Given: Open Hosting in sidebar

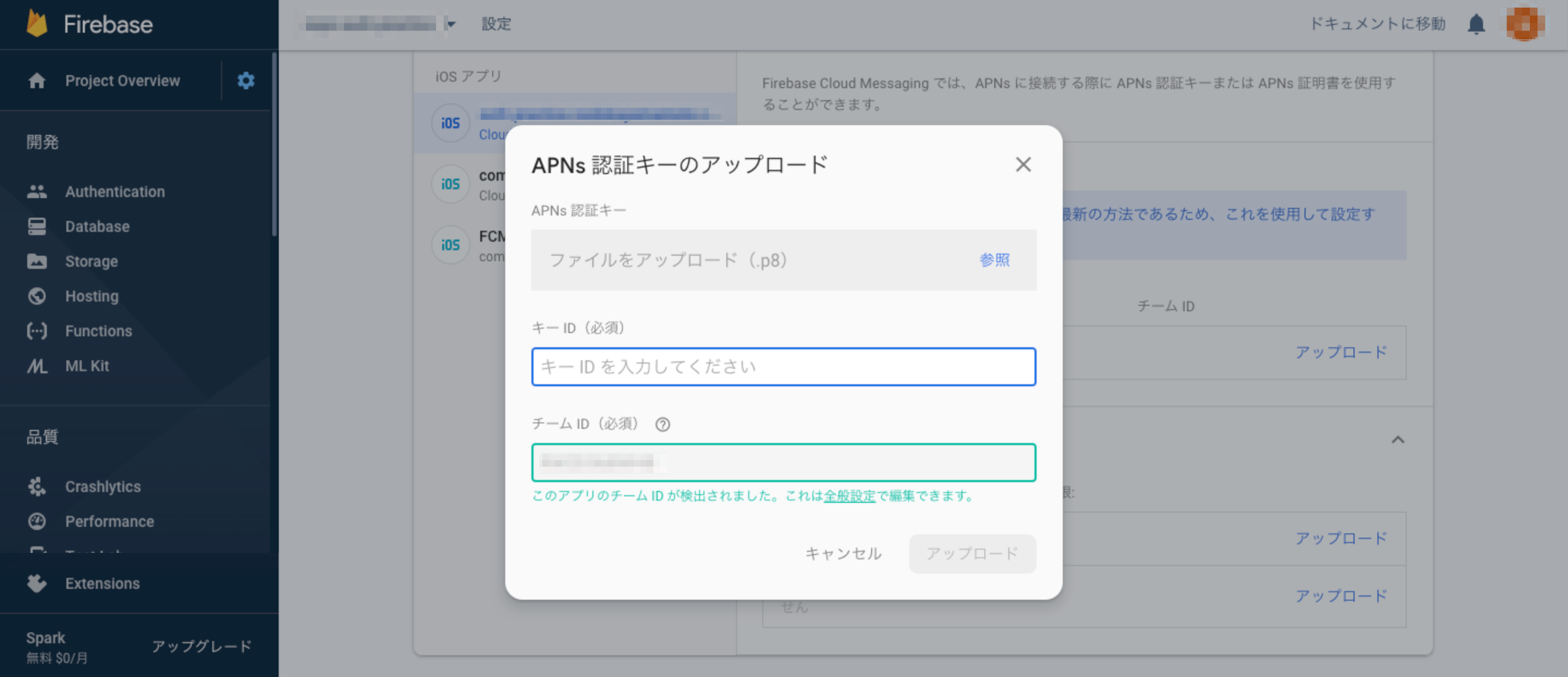Looking at the screenshot, I should coord(92,296).
